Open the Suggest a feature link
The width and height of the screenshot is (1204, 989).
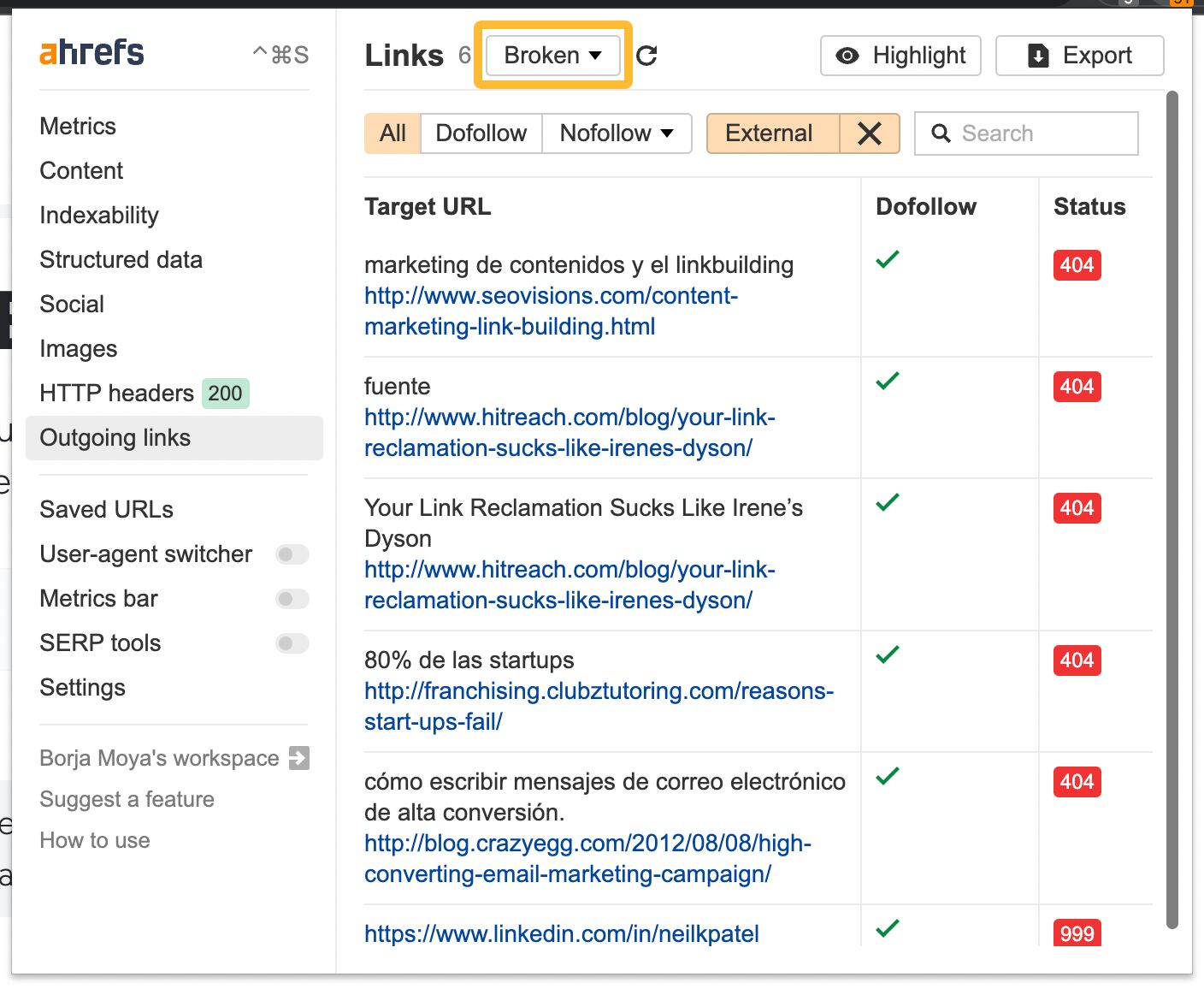click(127, 799)
